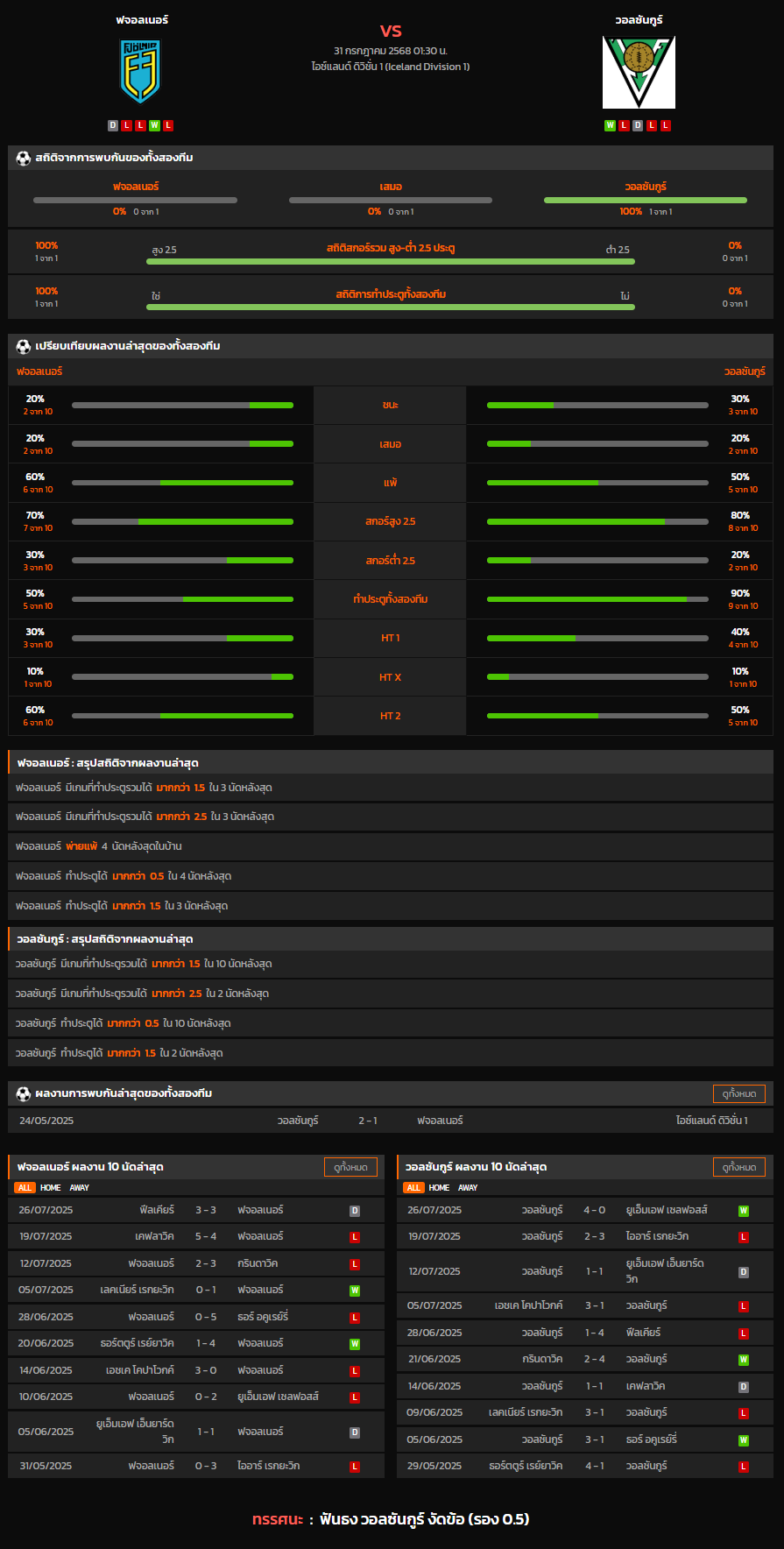This screenshot has height=1549, width=784.
Task: Click the soccer ball icon beside ผลงานการพบกันล่าสุดของทั้งสองทีม
Action: click(x=24, y=1093)
